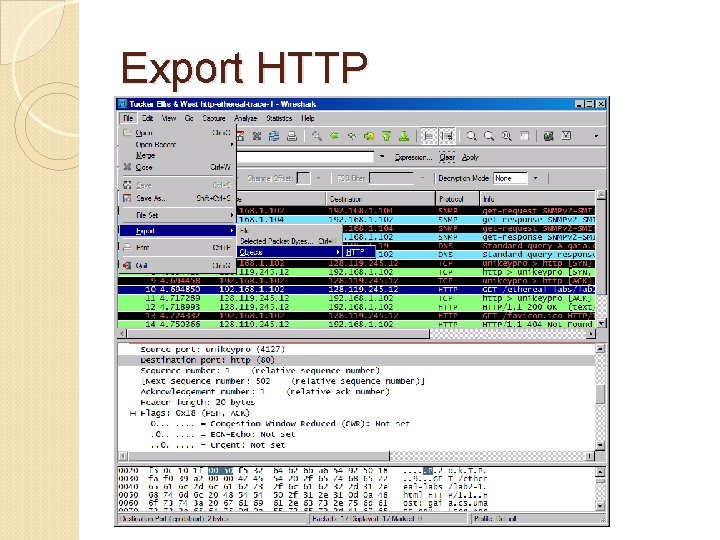The height and width of the screenshot is (540, 720).
Task: Select 'Next sequence number: 502' detail line
Action: click(x=357, y=381)
